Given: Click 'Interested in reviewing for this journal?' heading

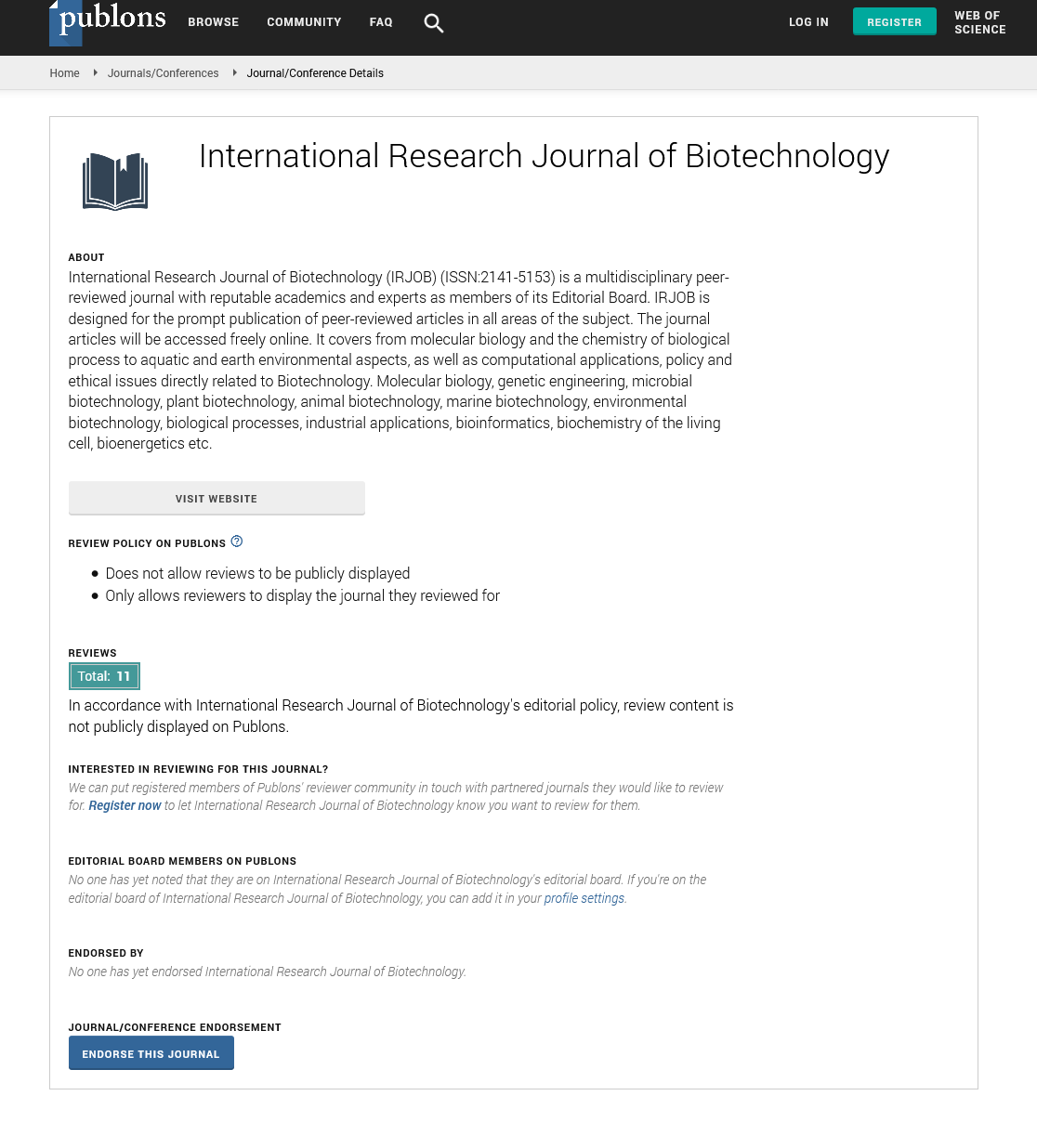Looking at the screenshot, I should [x=198, y=769].
